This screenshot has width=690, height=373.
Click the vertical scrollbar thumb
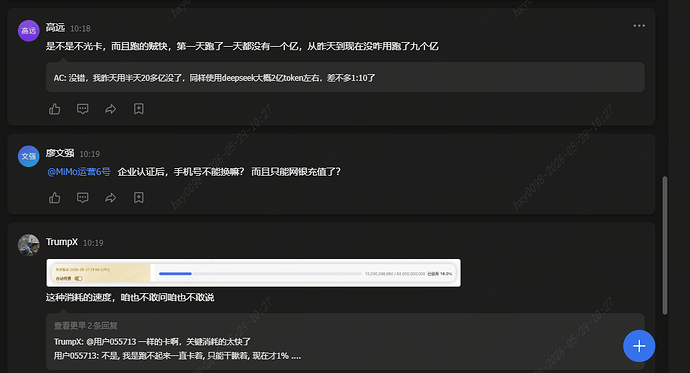(665, 245)
